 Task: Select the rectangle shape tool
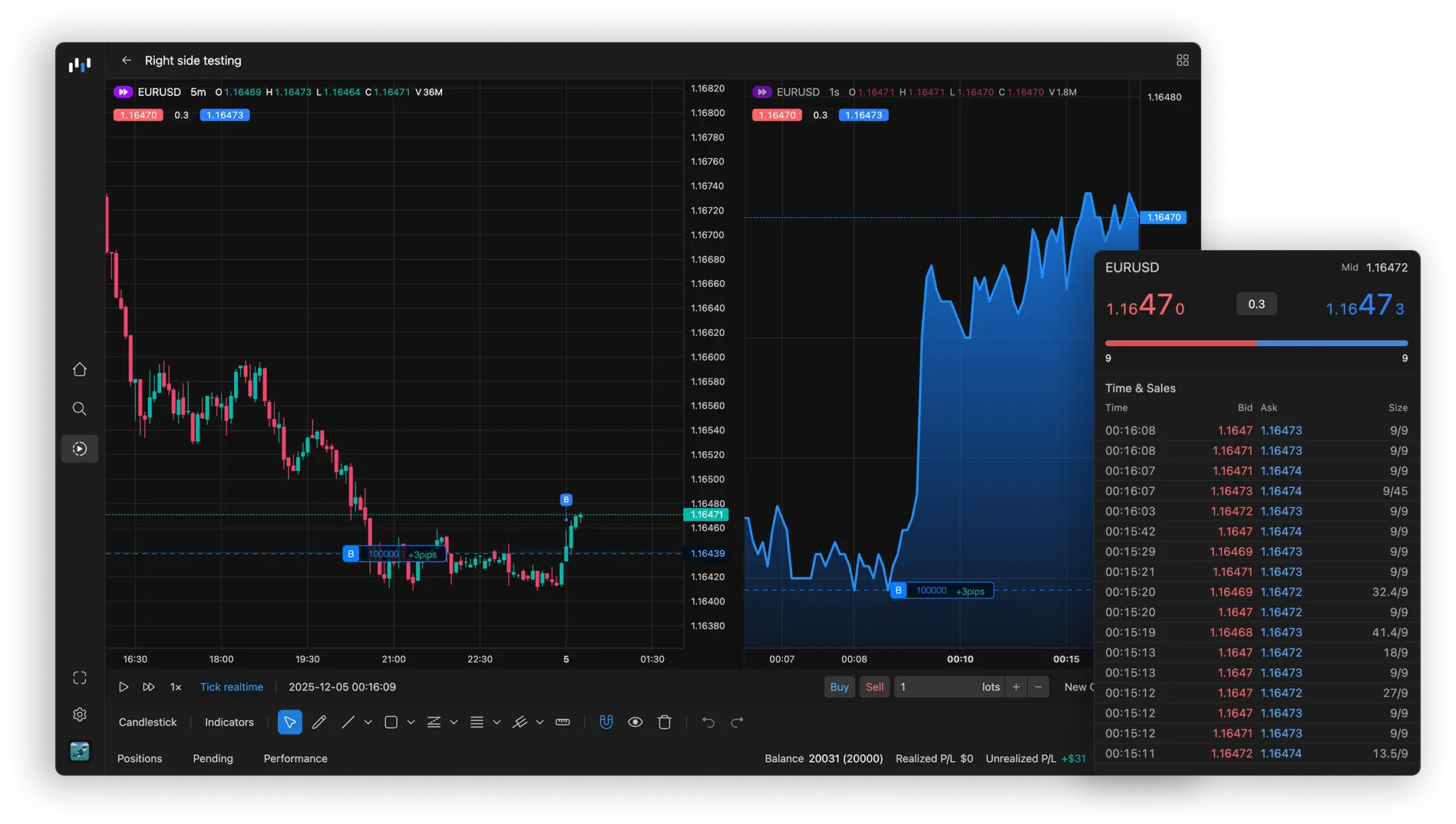coord(391,723)
